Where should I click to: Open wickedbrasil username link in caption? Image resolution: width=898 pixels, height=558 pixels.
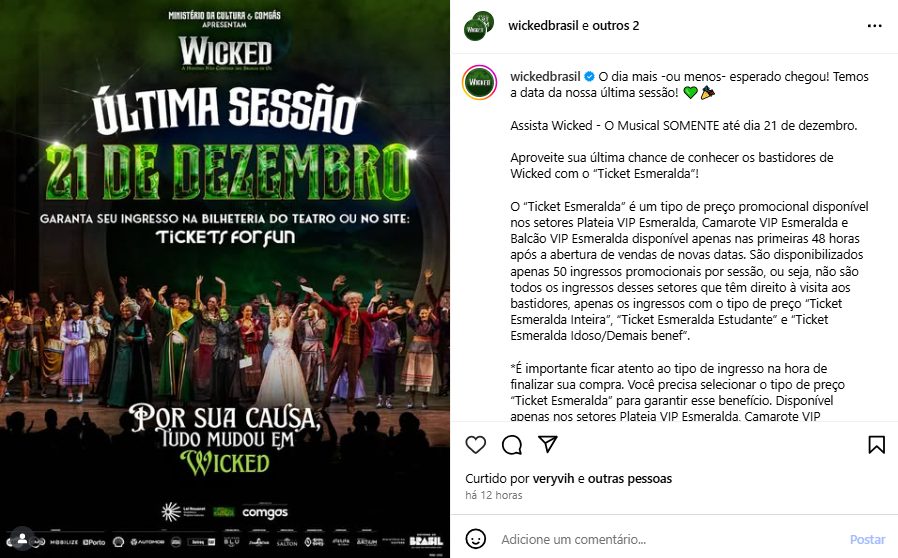pos(545,76)
